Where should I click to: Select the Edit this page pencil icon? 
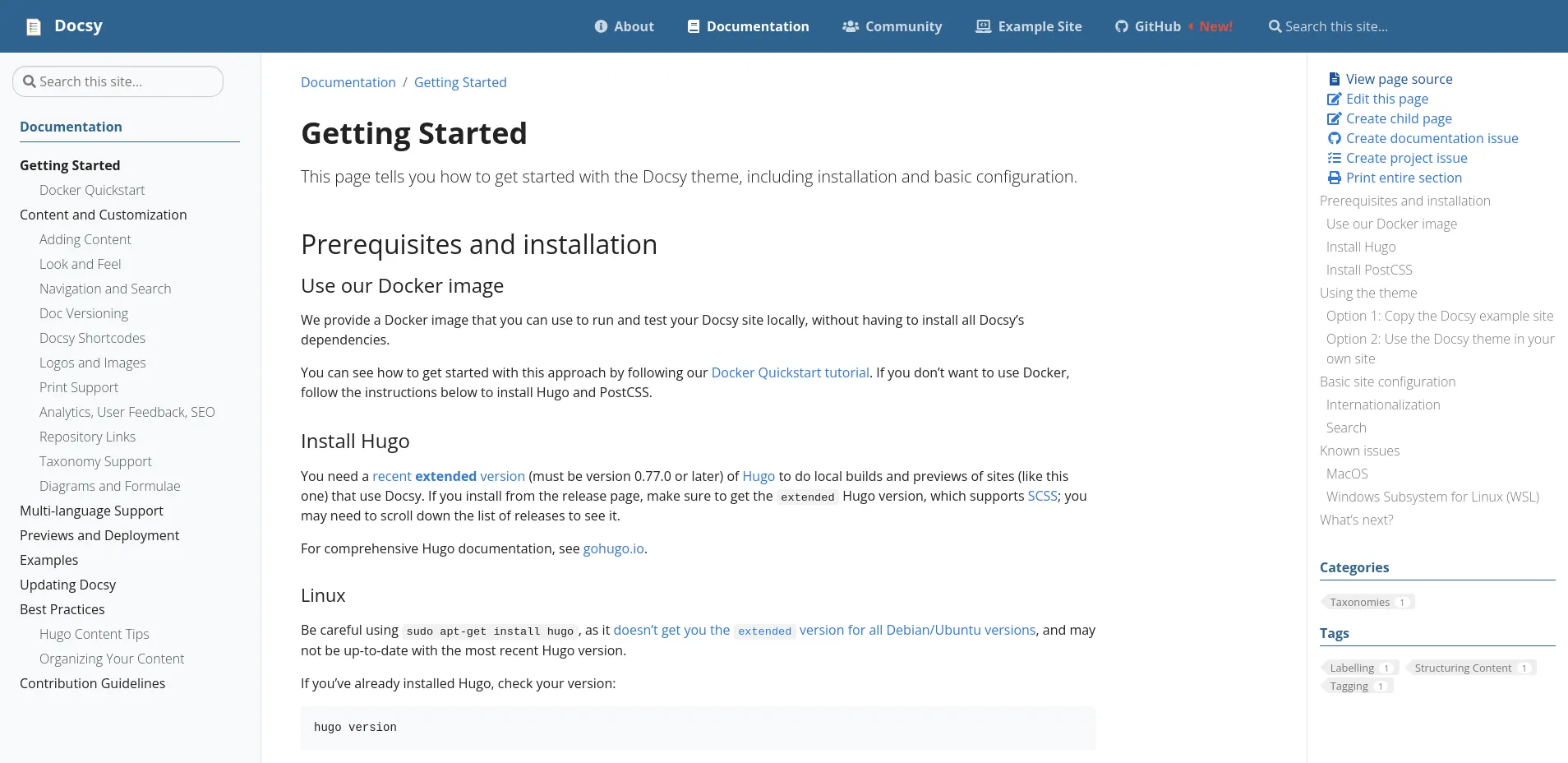point(1333,99)
